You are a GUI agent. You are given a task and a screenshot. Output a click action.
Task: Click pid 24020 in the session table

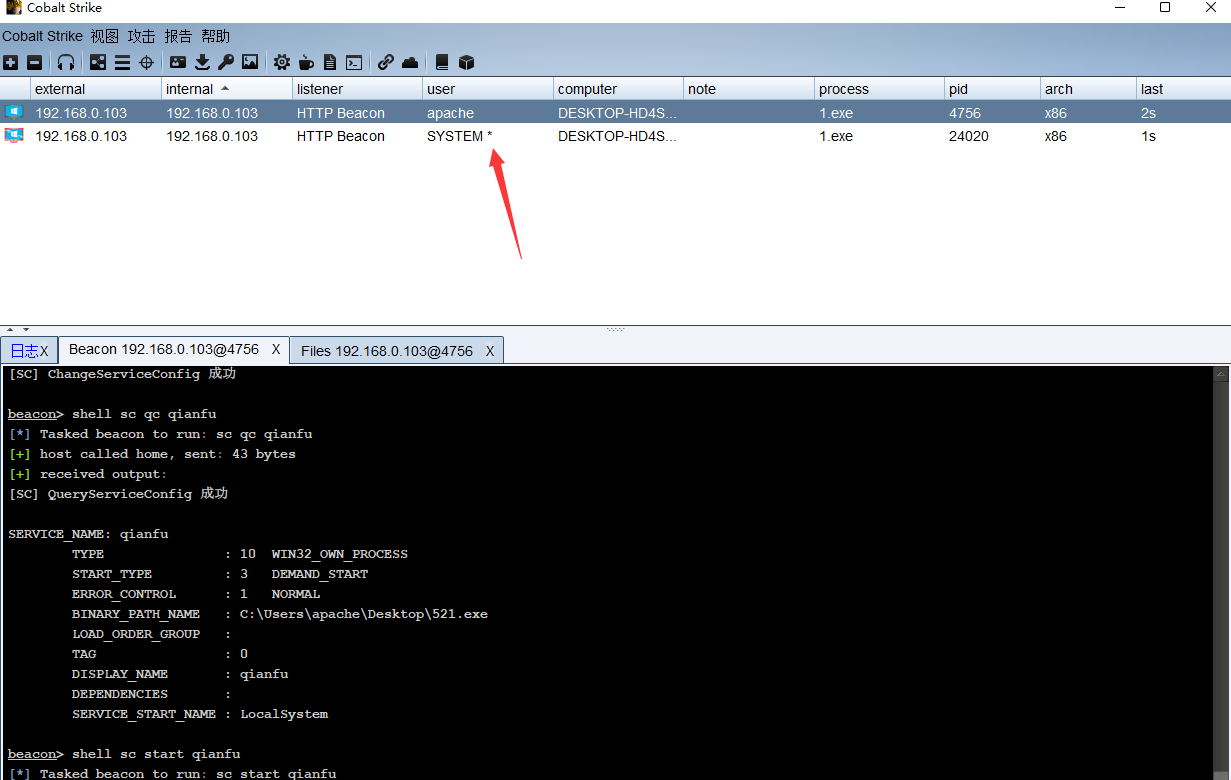[969, 136]
